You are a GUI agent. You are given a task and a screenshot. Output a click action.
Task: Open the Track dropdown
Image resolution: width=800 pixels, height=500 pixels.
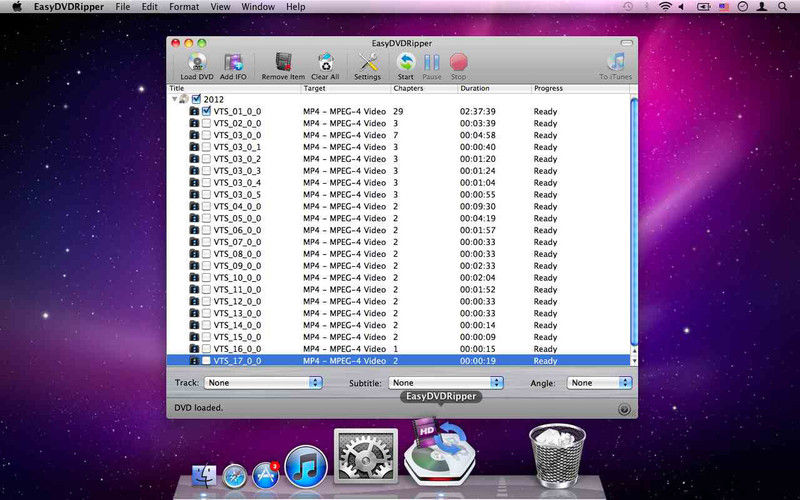[263, 383]
